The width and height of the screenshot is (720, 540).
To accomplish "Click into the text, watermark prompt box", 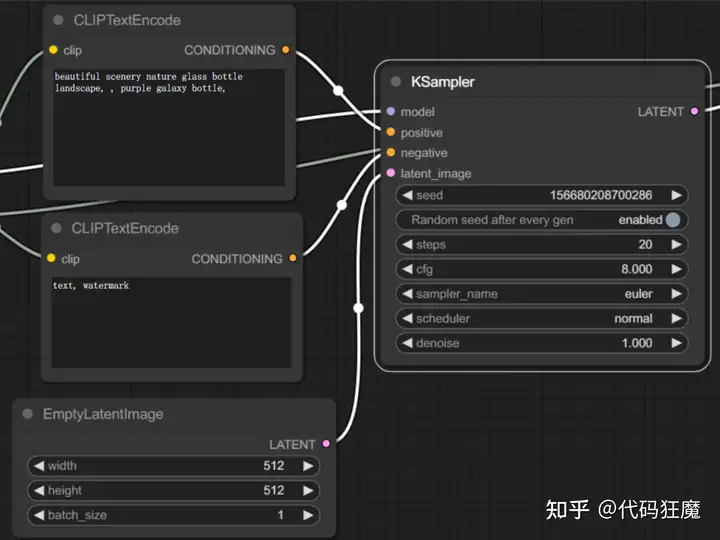I will point(171,322).
